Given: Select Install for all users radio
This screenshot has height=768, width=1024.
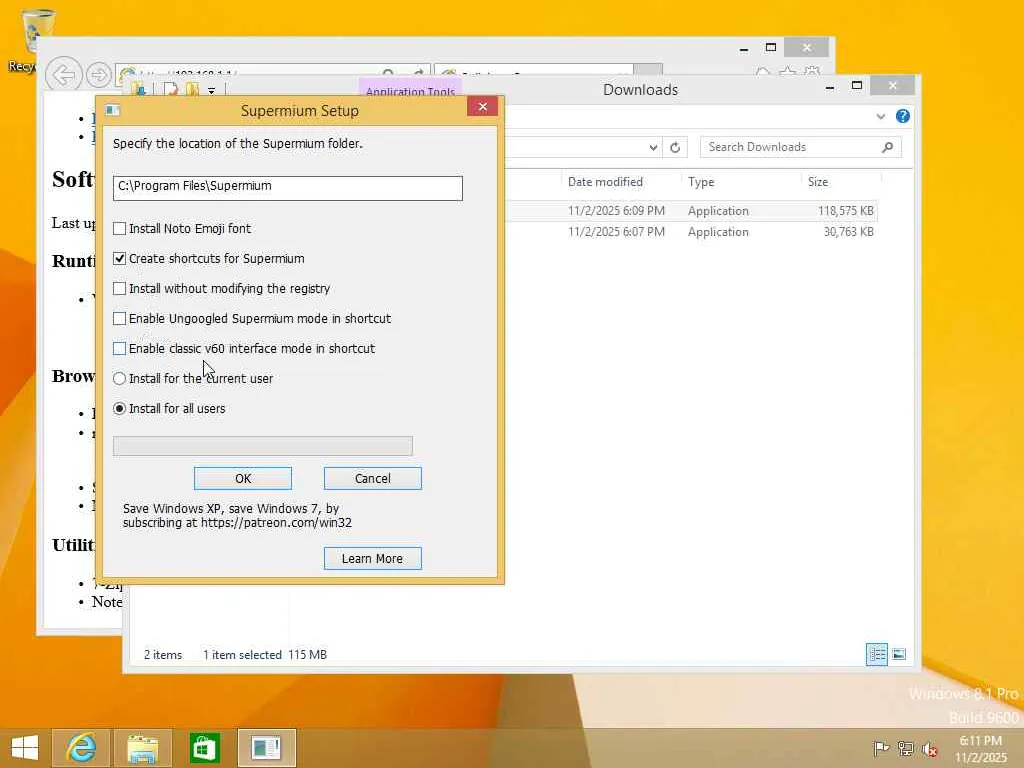Looking at the screenshot, I should 120,409.
